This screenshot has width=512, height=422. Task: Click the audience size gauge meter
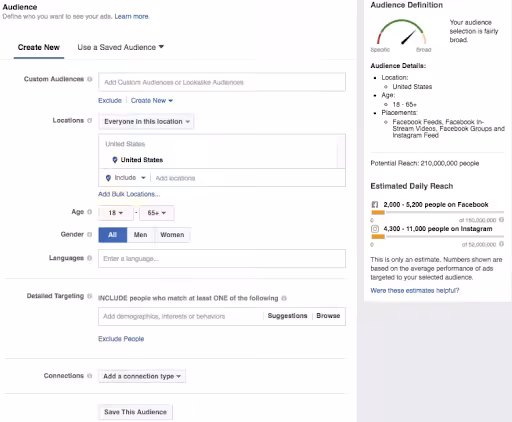[402, 33]
